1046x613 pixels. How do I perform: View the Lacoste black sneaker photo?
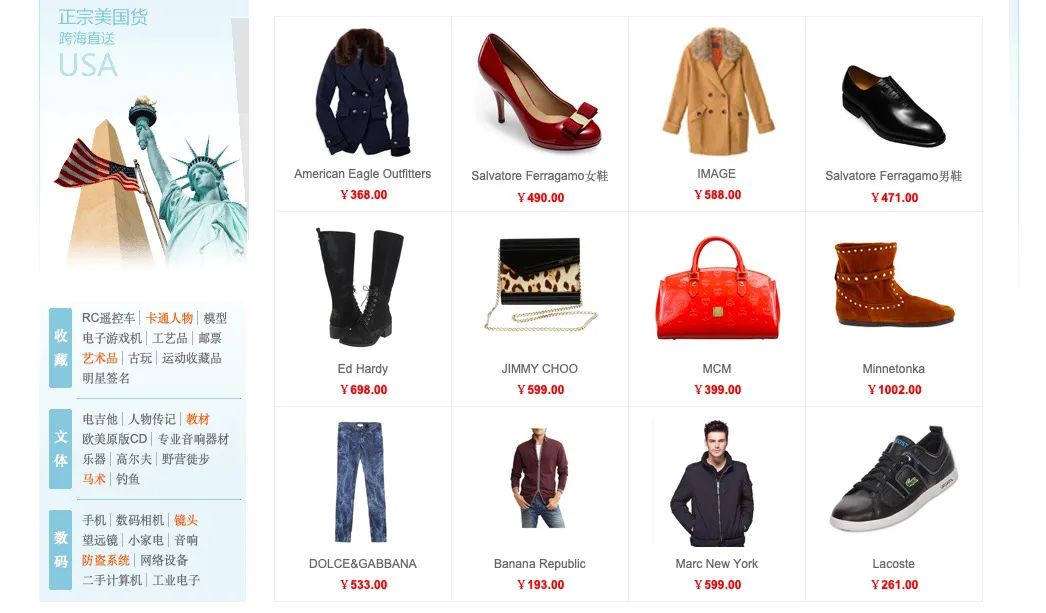[x=894, y=478]
